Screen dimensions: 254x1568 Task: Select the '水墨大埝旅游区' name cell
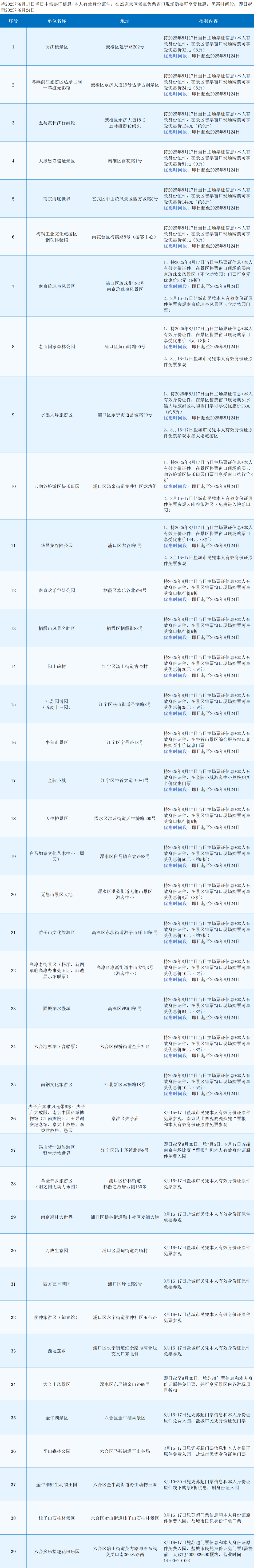pos(57,415)
